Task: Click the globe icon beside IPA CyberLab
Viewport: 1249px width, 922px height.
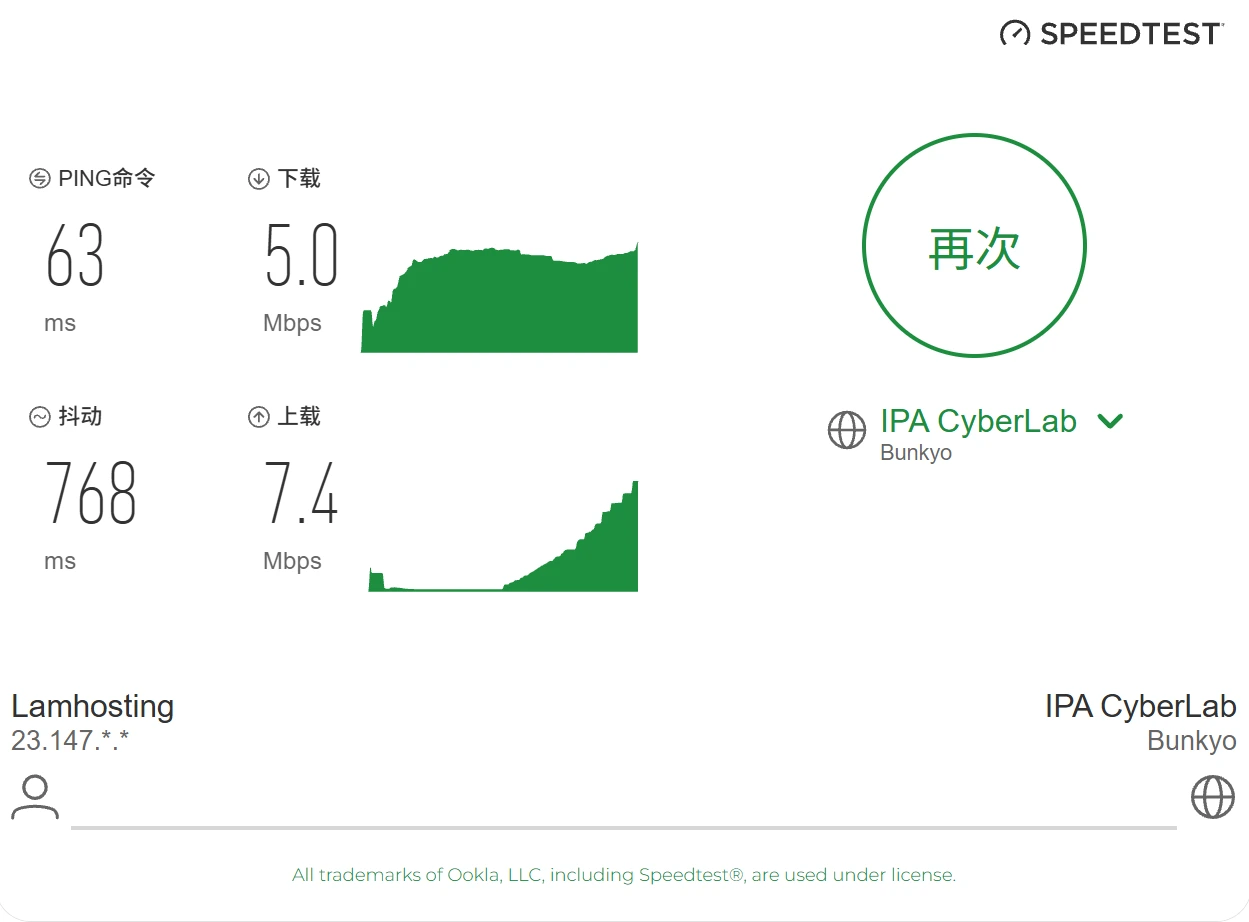Action: point(847,430)
